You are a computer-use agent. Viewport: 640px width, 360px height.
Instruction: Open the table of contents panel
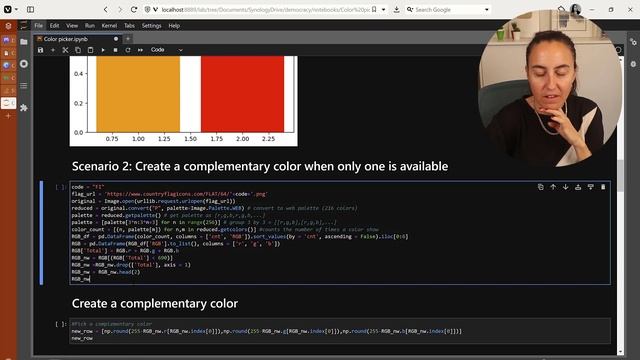tap(24, 86)
